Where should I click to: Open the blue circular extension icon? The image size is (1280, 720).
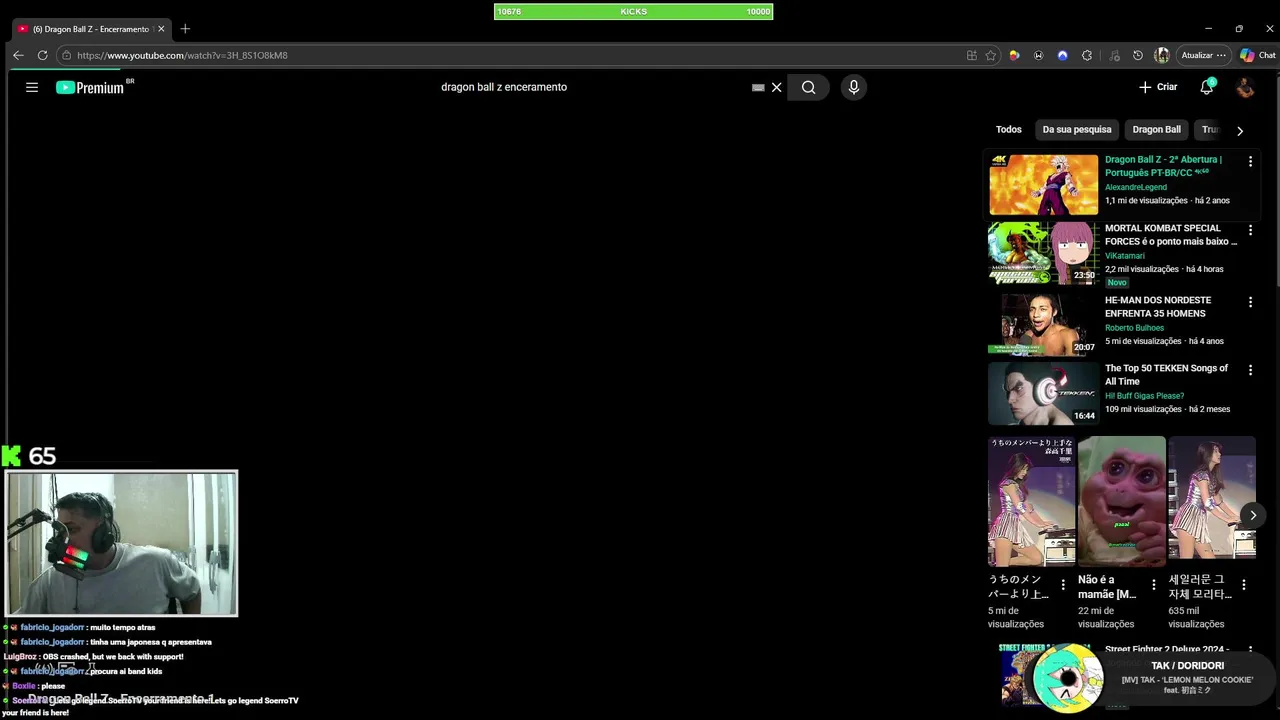(x=1062, y=55)
